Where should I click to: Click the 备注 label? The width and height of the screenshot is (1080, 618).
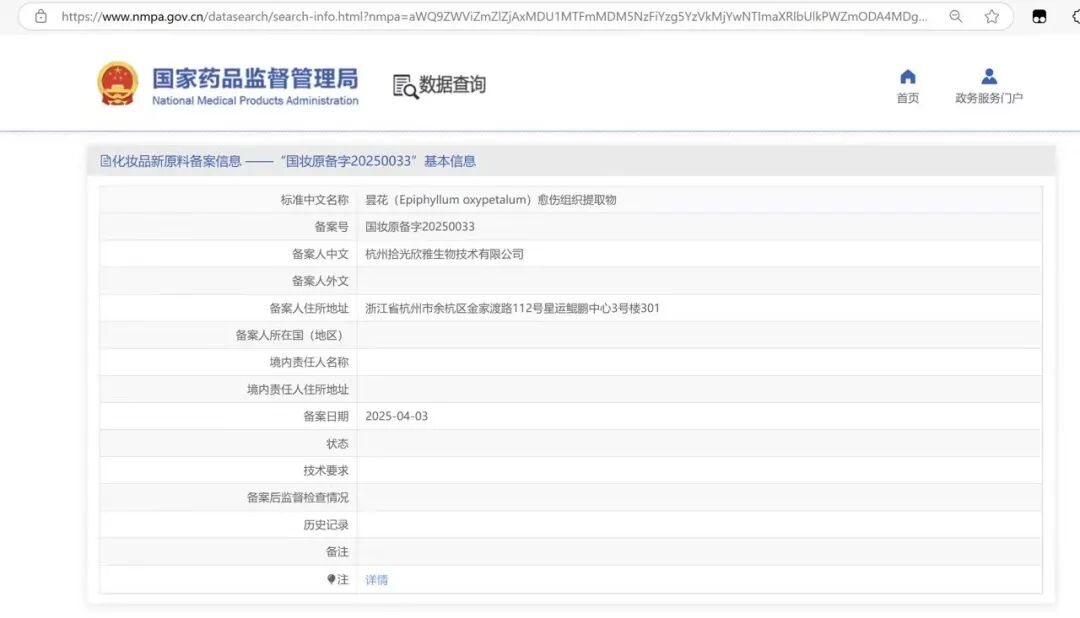tap(337, 552)
